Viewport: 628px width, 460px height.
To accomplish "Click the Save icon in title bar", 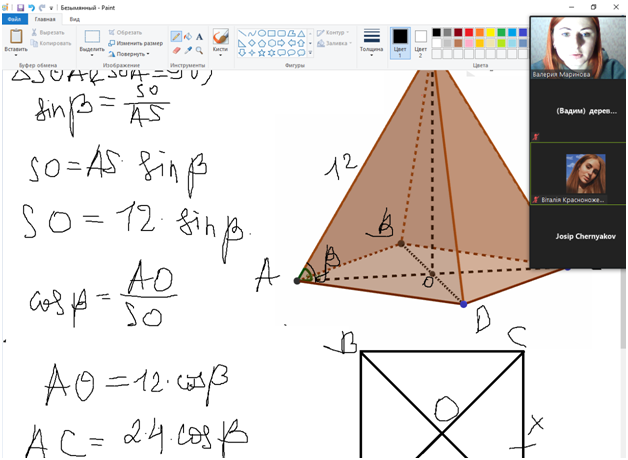I will click(20, 6).
